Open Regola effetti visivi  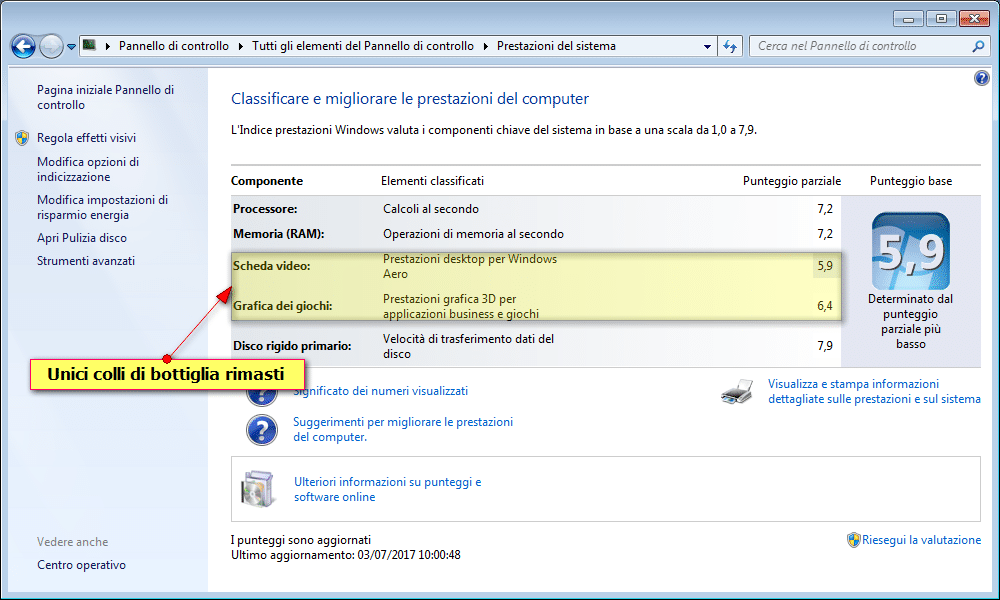[x=86, y=138]
